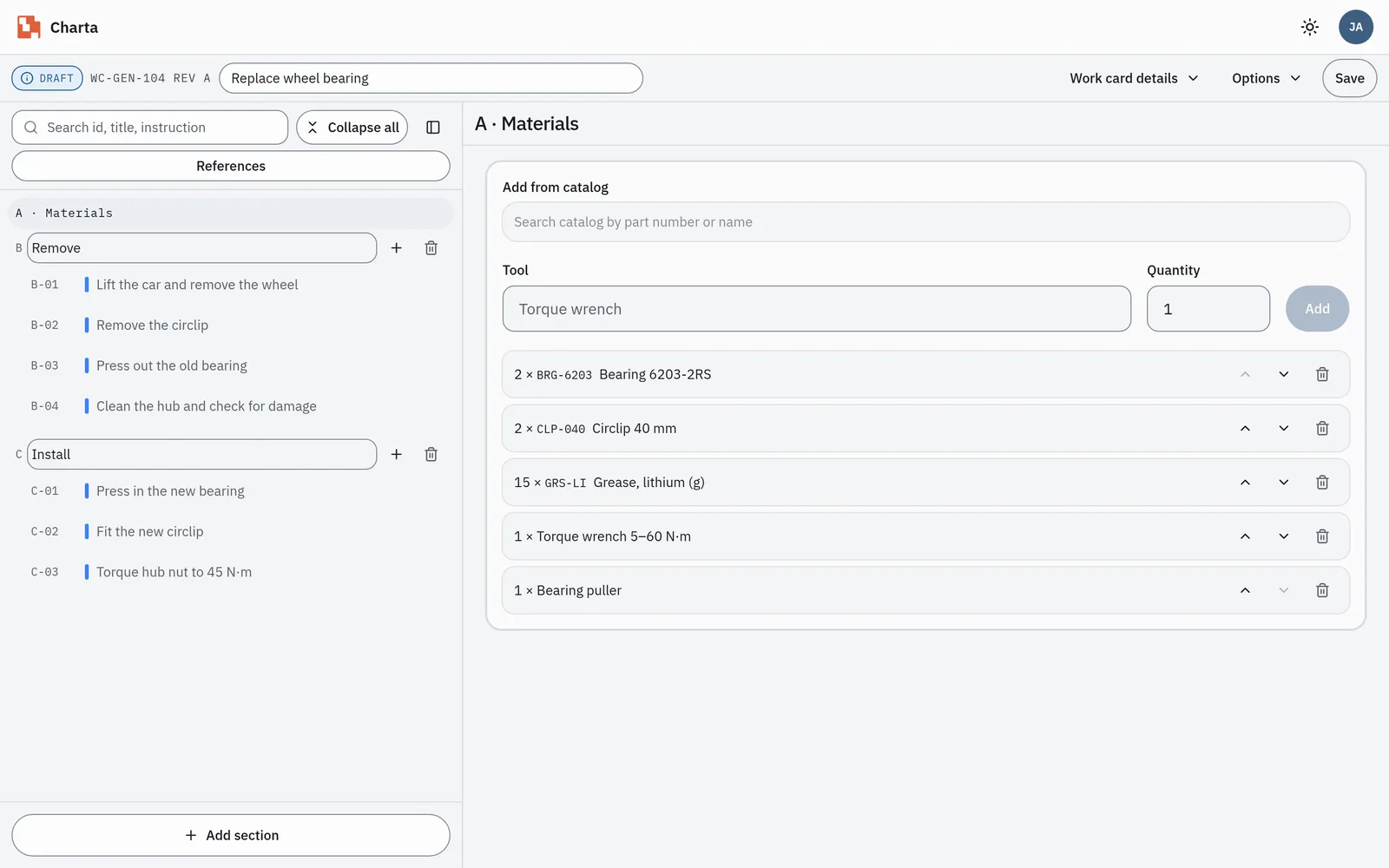
Task: Move Torque wrench 5–60 N·m up
Action: click(1245, 536)
